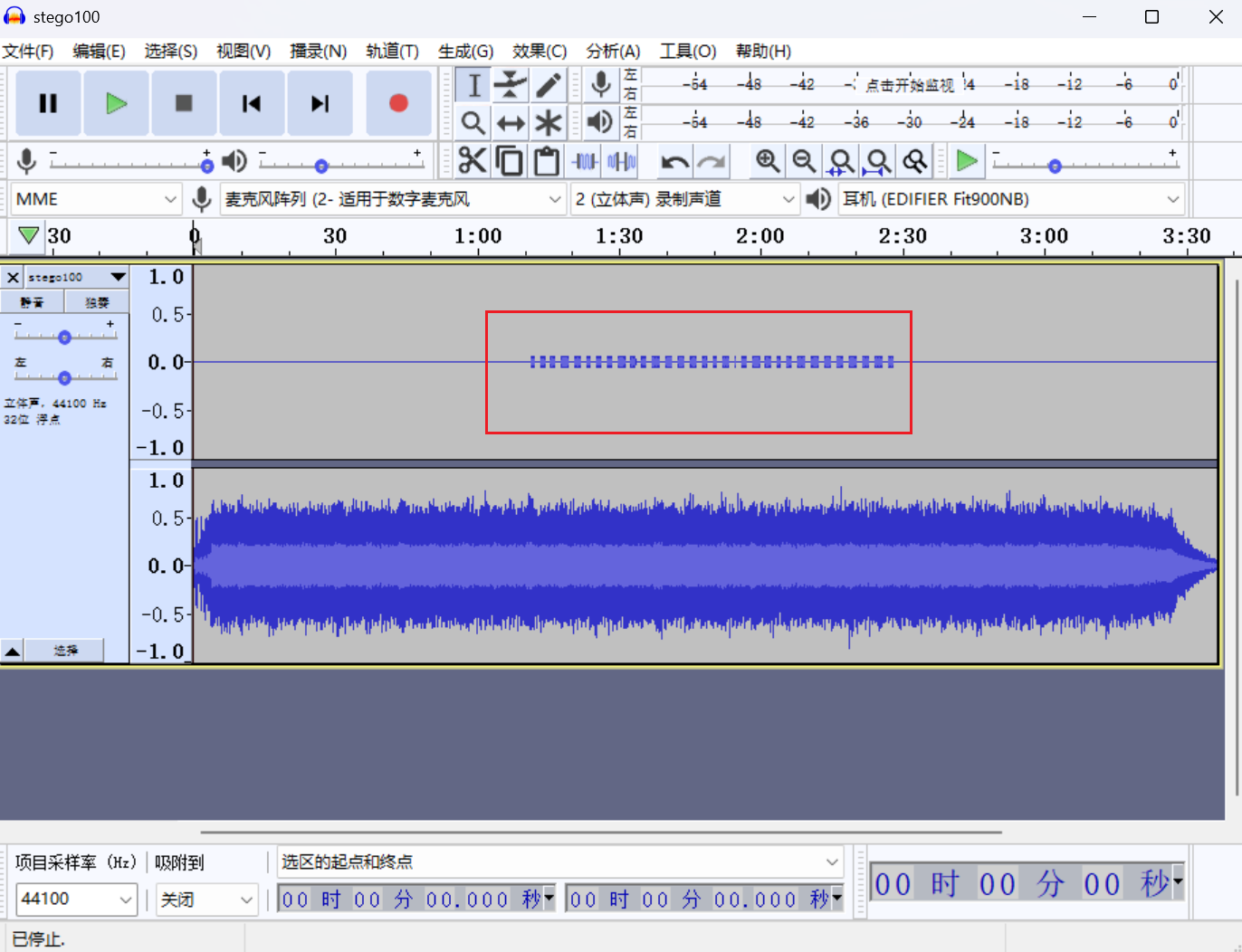Adjust the play-at-speed slider
The width and height of the screenshot is (1242, 952).
coord(1055,166)
